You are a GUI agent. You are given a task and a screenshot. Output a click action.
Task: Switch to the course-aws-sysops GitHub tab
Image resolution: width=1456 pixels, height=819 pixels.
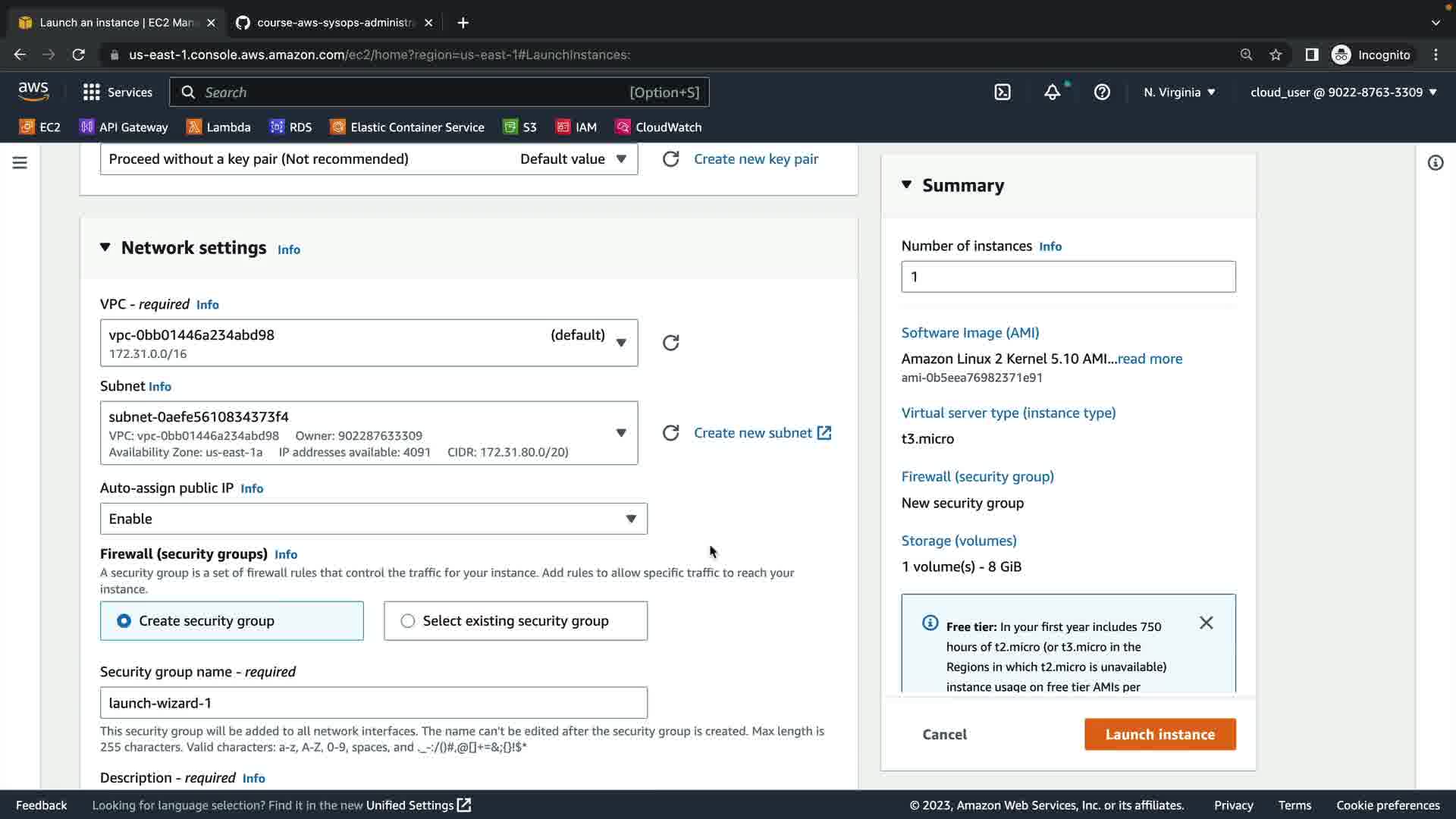(x=334, y=23)
